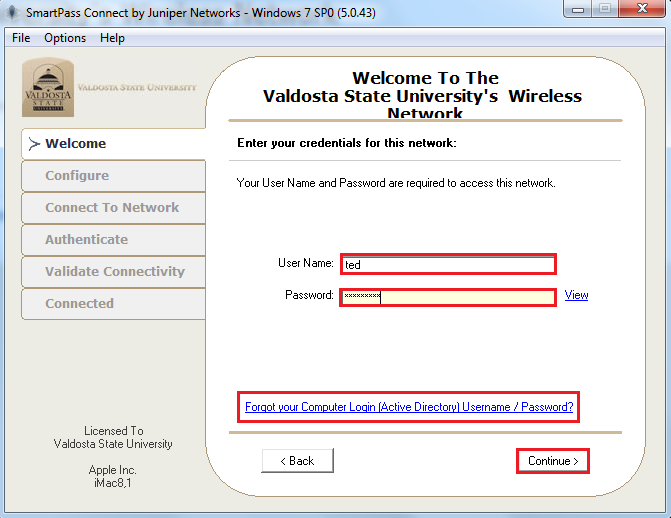671x518 pixels.
Task: Click the User Name input field
Action: (448, 264)
